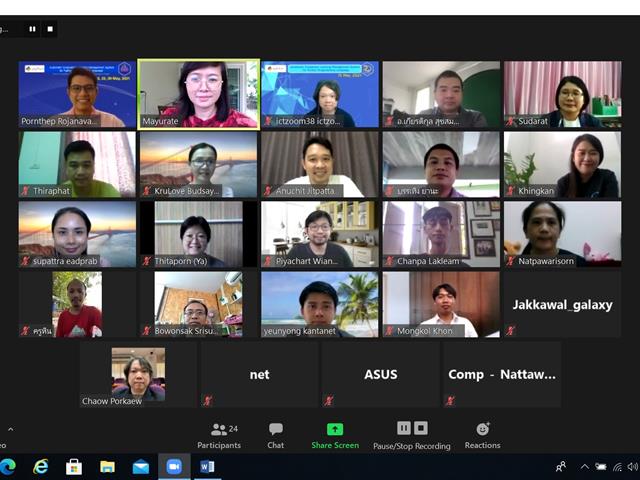Select yeunyong kantanet's video tile
640x480 pixels.
[320, 304]
